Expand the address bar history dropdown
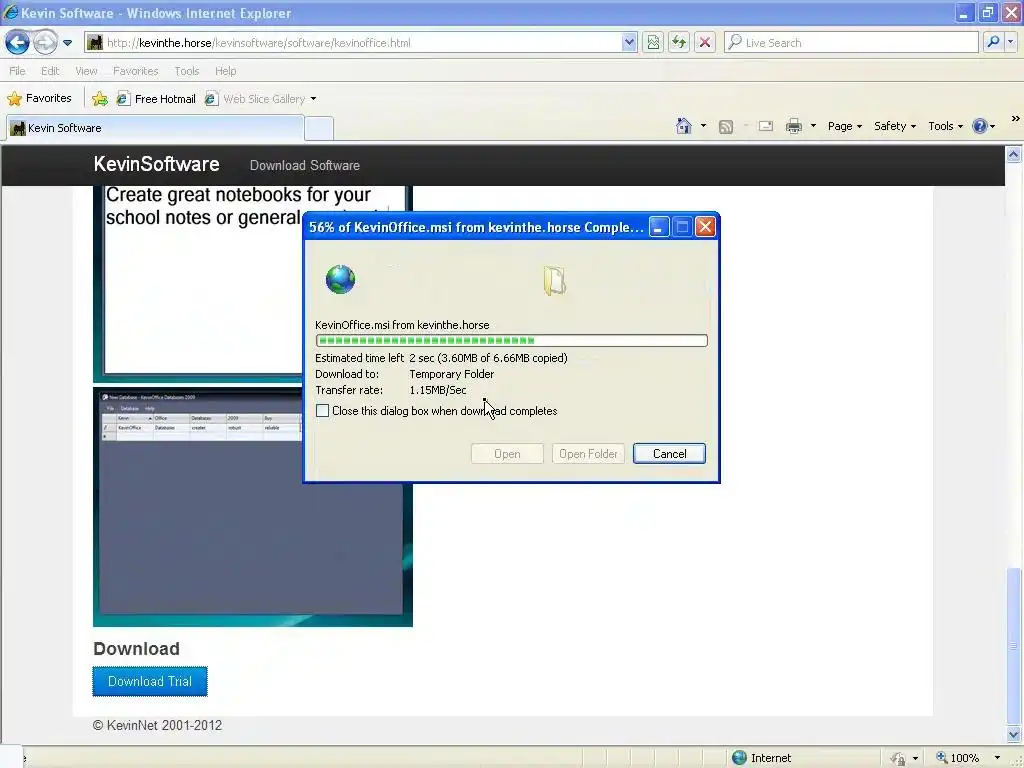The height and width of the screenshot is (768, 1024). click(x=629, y=43)
